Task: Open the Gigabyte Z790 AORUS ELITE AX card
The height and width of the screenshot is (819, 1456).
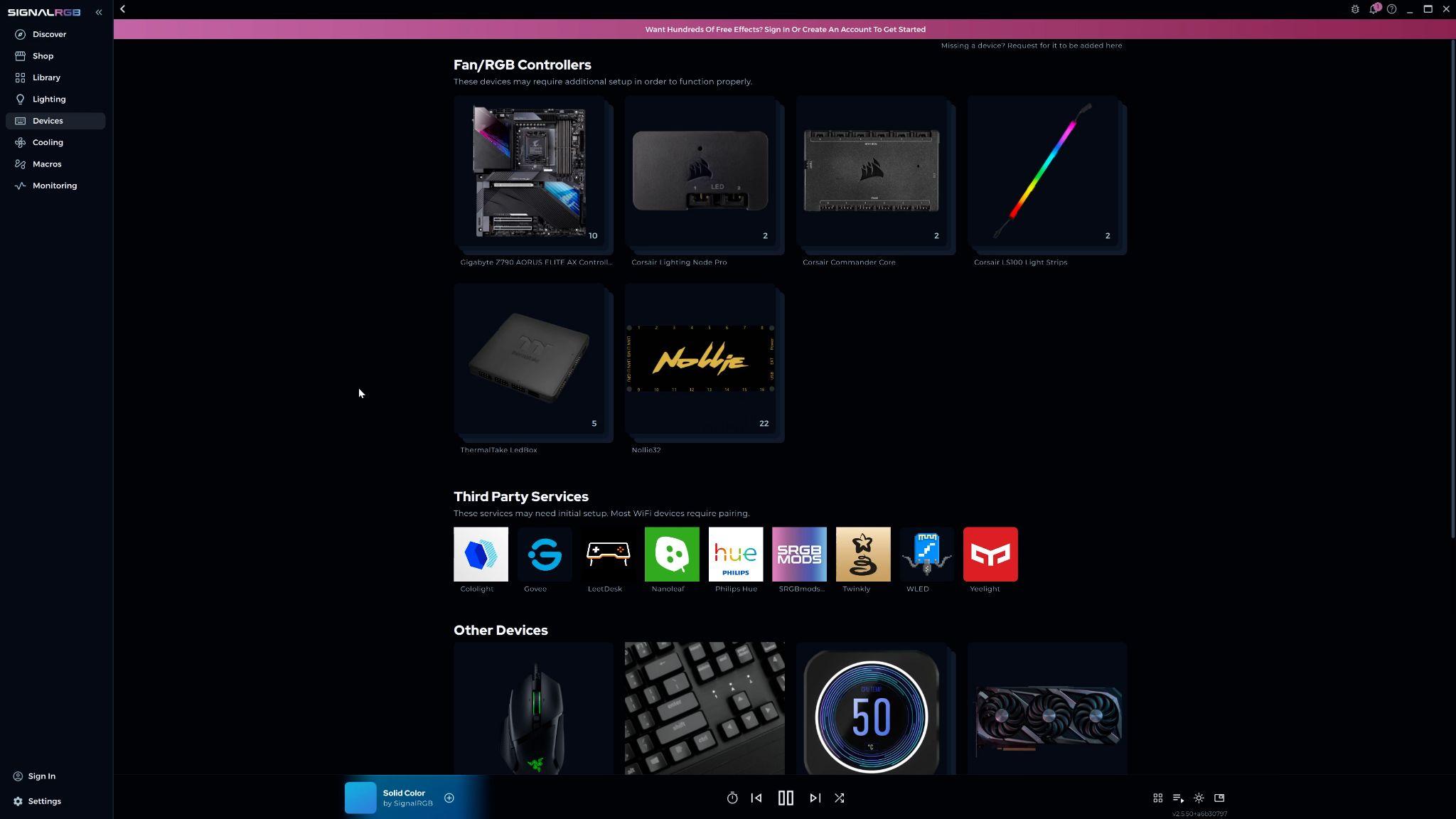Action: coord(533,176)
